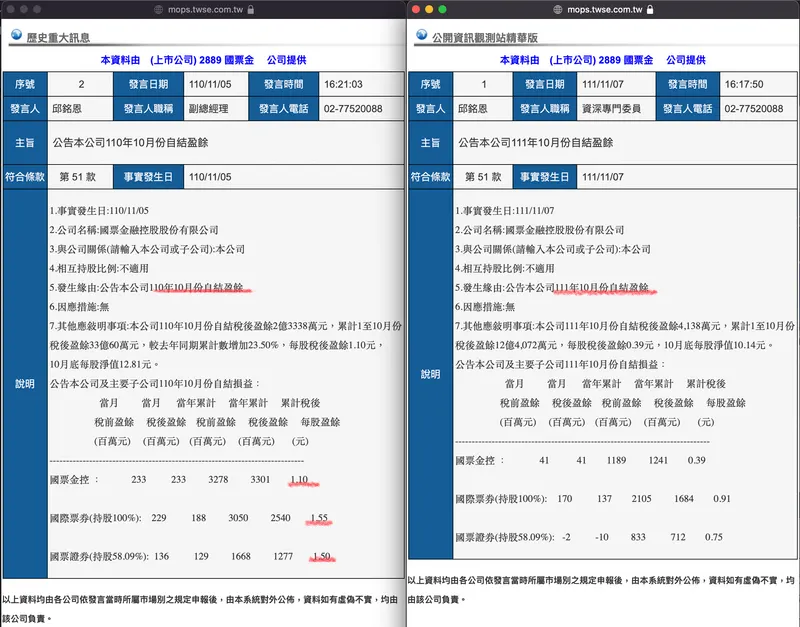The image size is (800, 627).
Task: Click the 序號 value 1 in right window
Action: point(484,84)
